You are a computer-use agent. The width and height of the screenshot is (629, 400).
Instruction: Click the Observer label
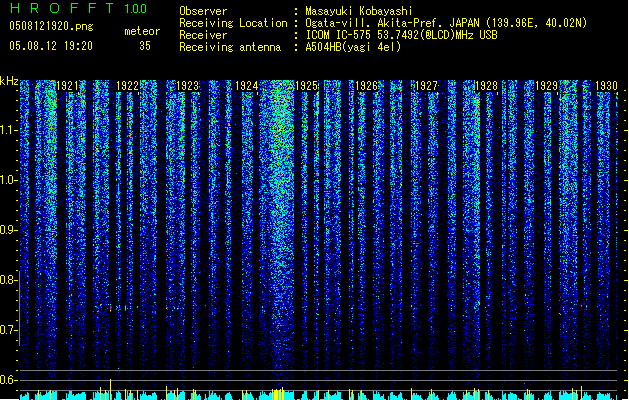click(x=203, y=11)
